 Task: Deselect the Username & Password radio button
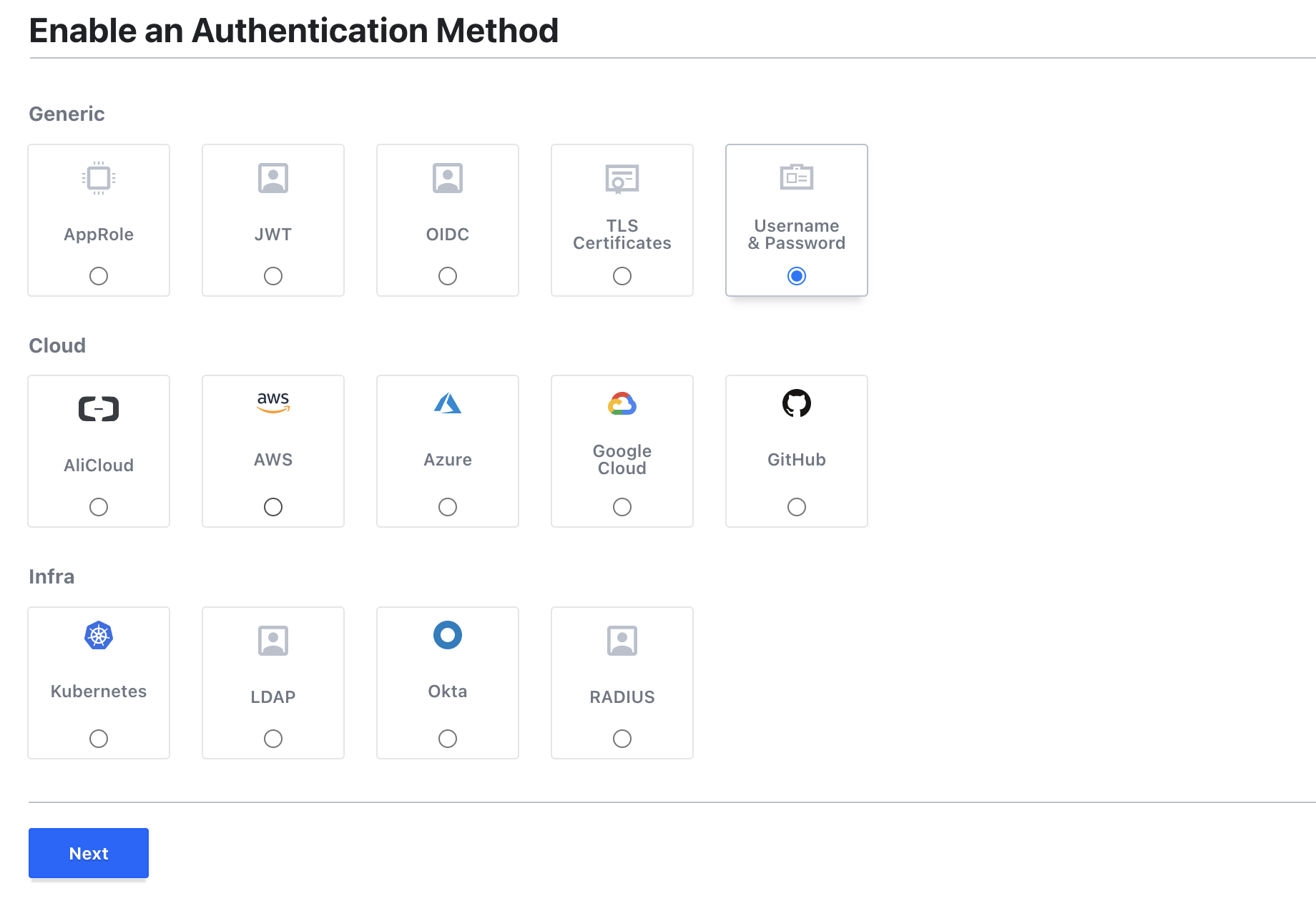click(796, 275)
